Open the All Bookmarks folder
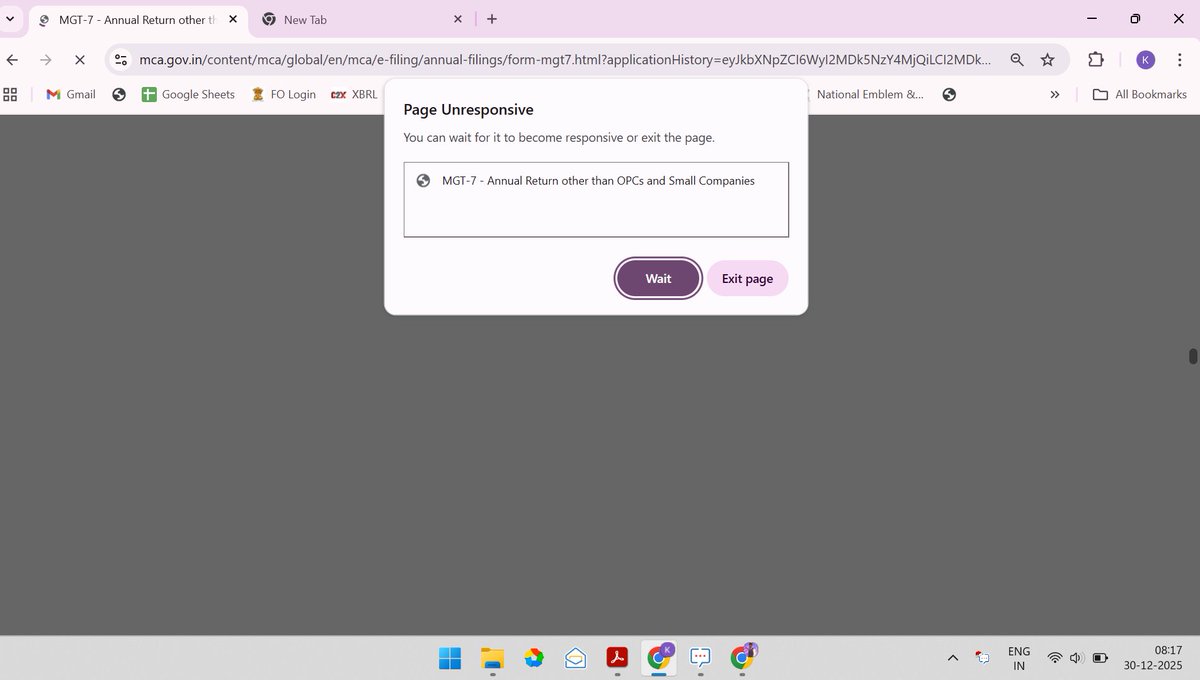Image resolution: width=1200 pixels, height=680 pixels. coord(1139,94)
